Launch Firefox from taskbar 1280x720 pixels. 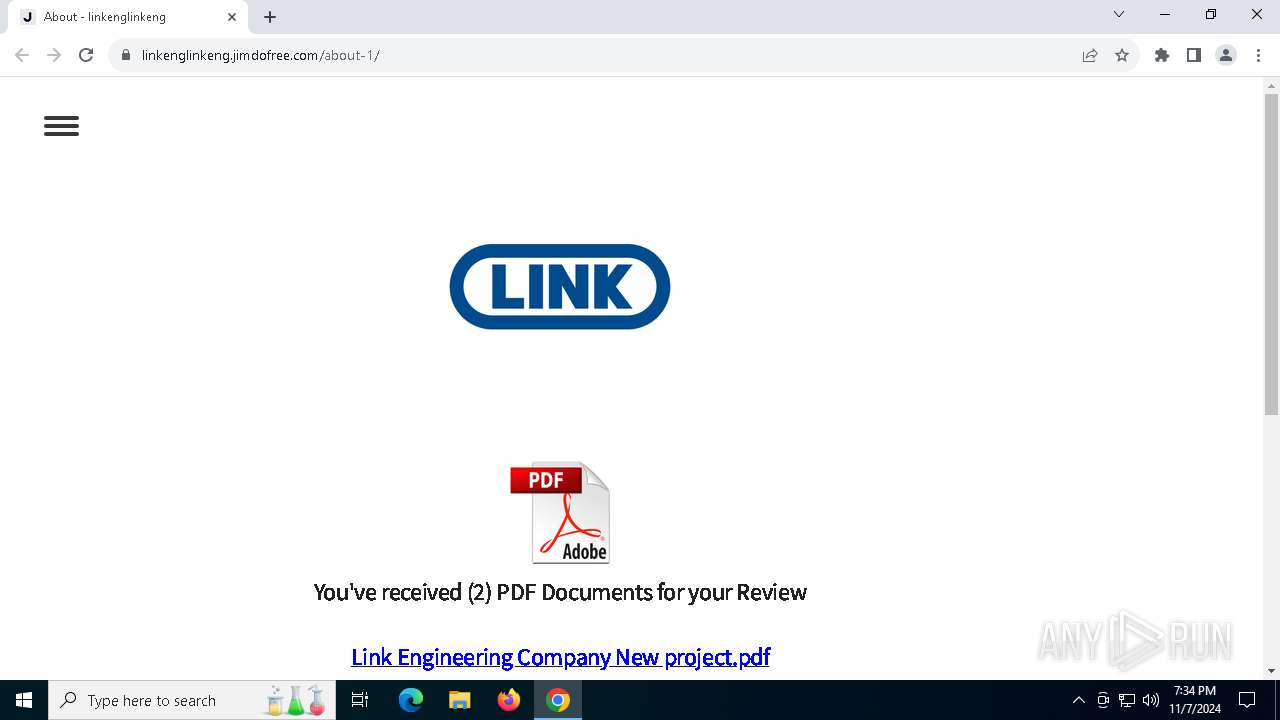click(x=509, y=700)
